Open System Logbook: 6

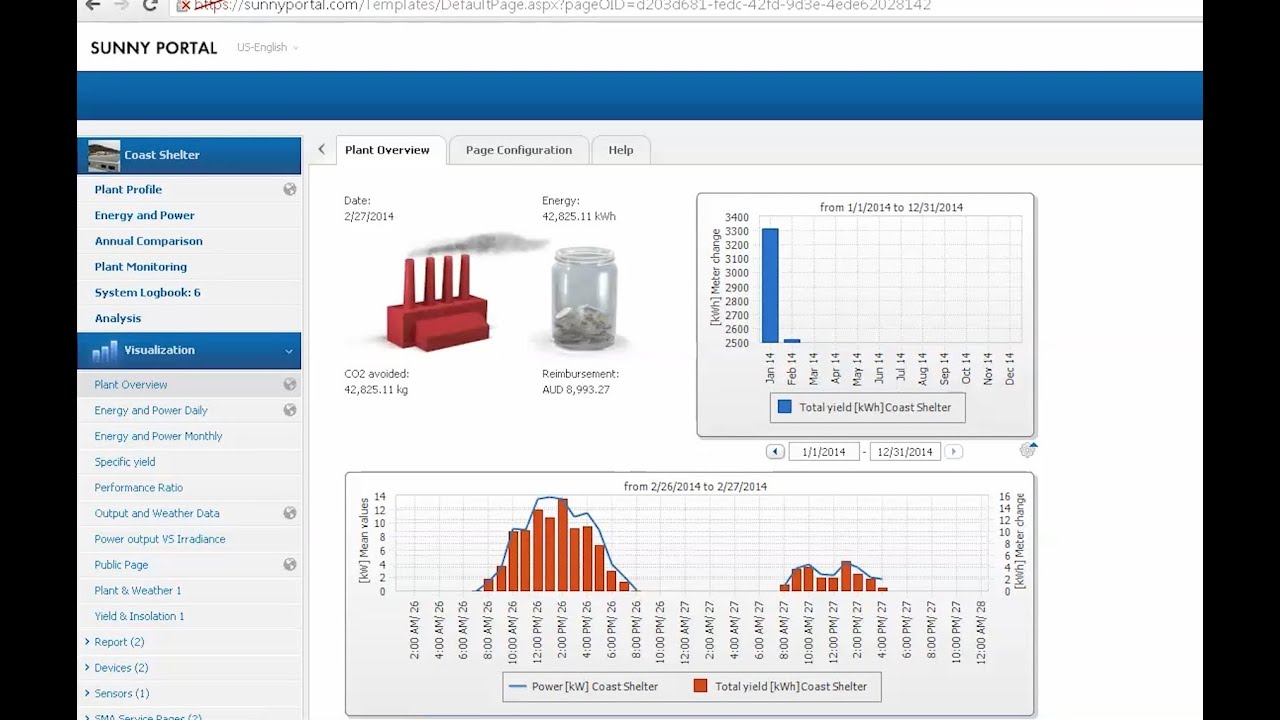pyautogui.click(x=143, y=292)
